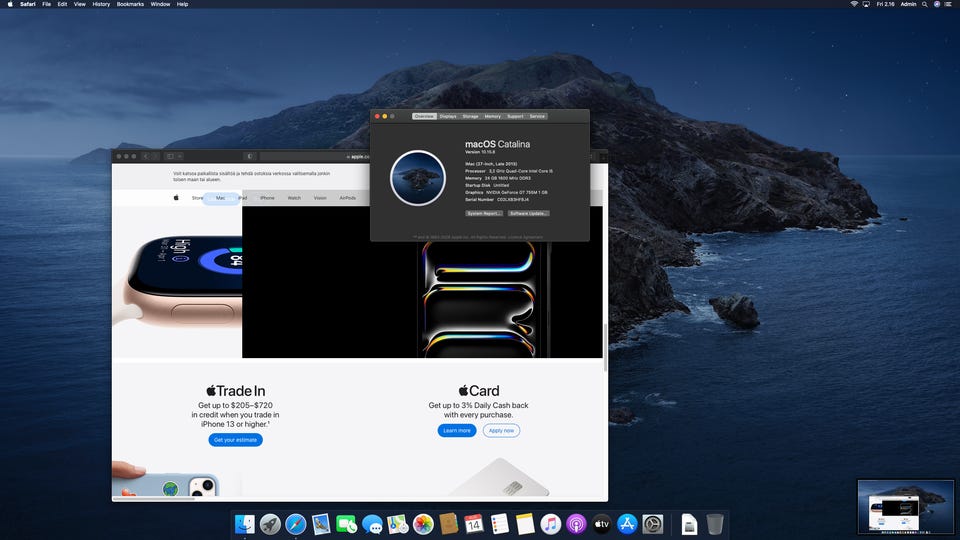Click screenshot preview thumbnail in corner

[906, 507]
